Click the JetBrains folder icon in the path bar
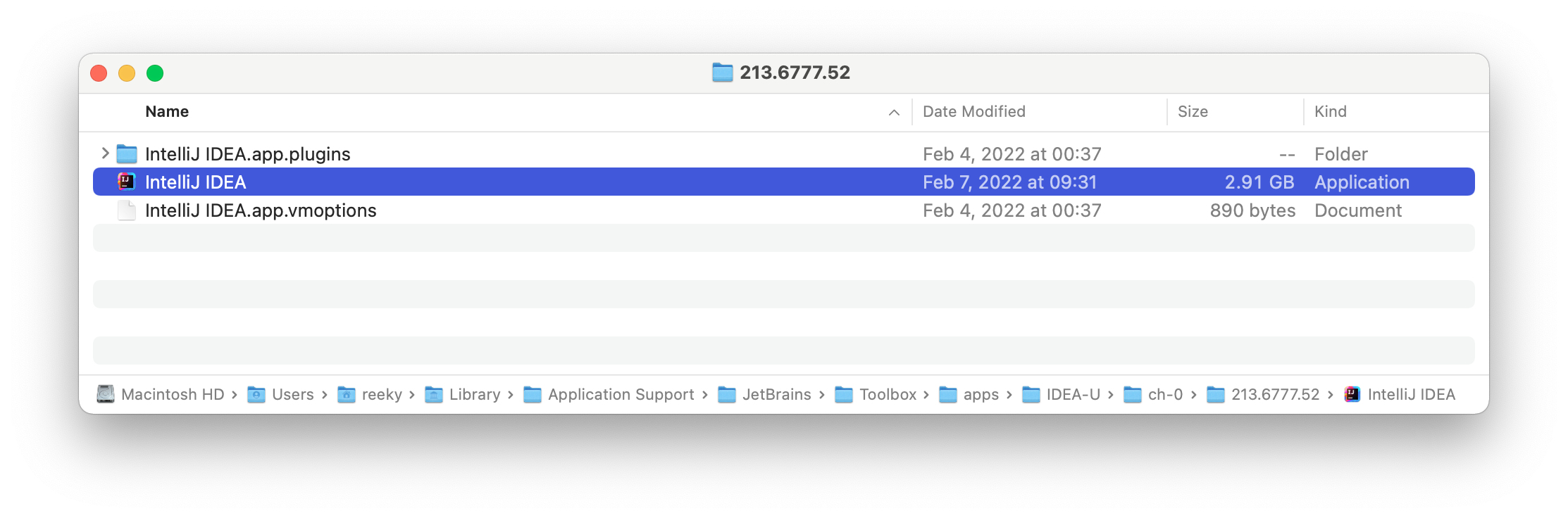The height and width of the screenshot is (518, 1568). 728,395
